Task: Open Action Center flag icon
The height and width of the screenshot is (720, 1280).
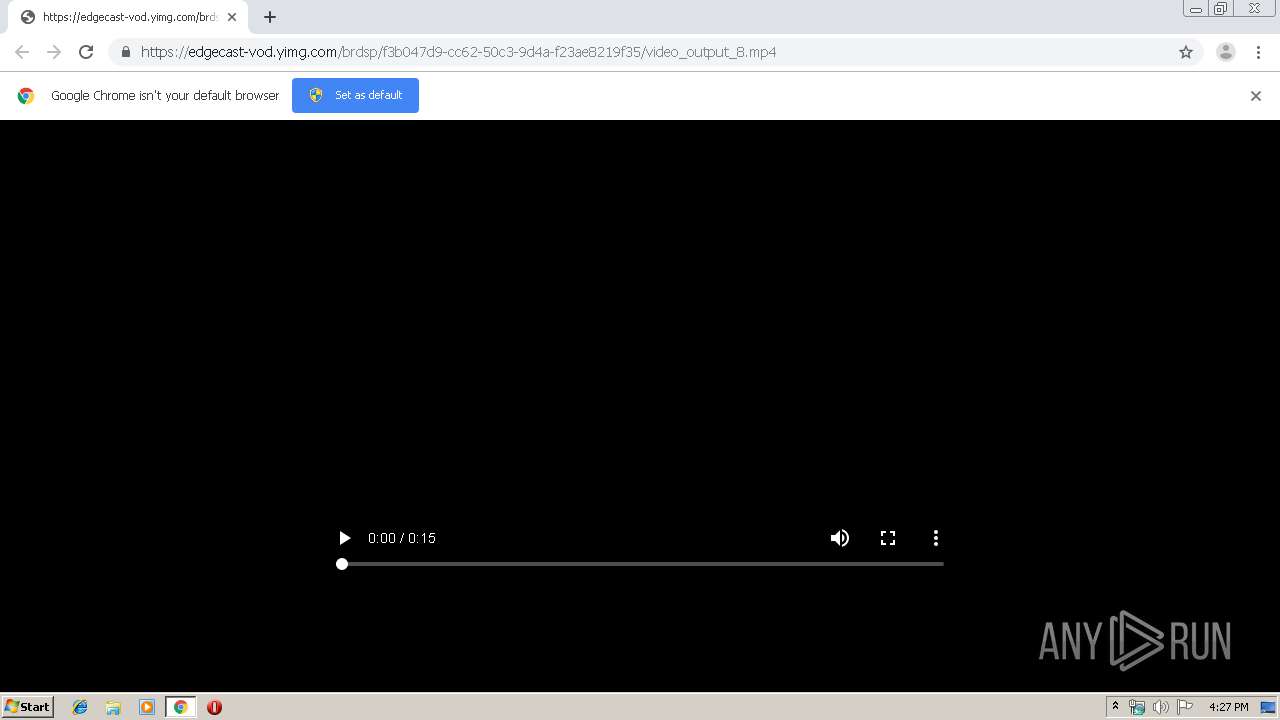Action: click(x=1185, y=707)
